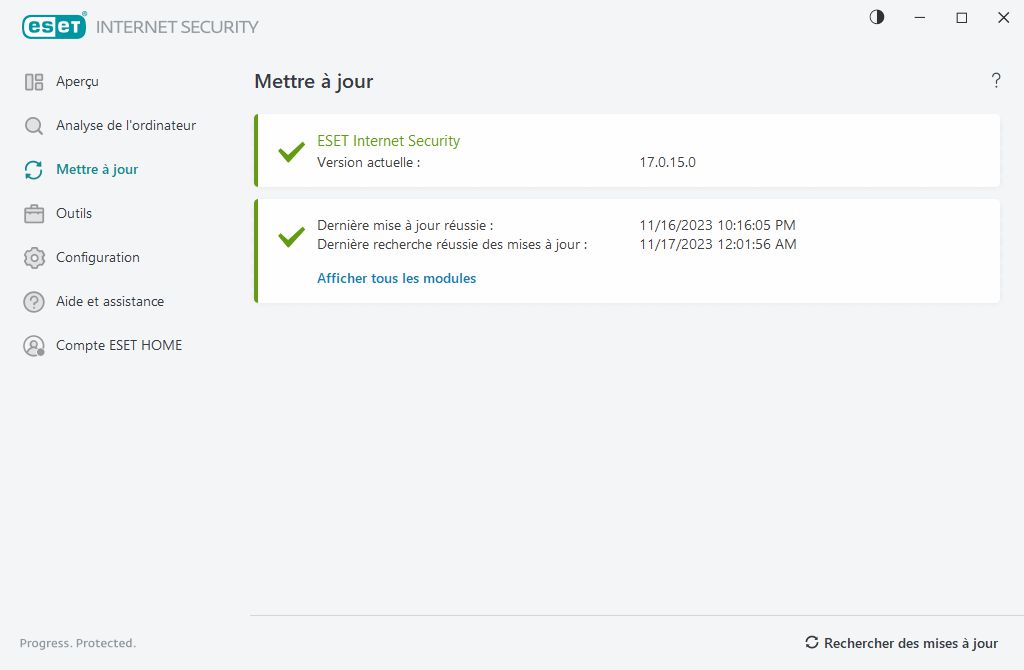Click Rechercher des mises à jour button
This screenshot has height=670, width=1024.
tap(901, 643)
